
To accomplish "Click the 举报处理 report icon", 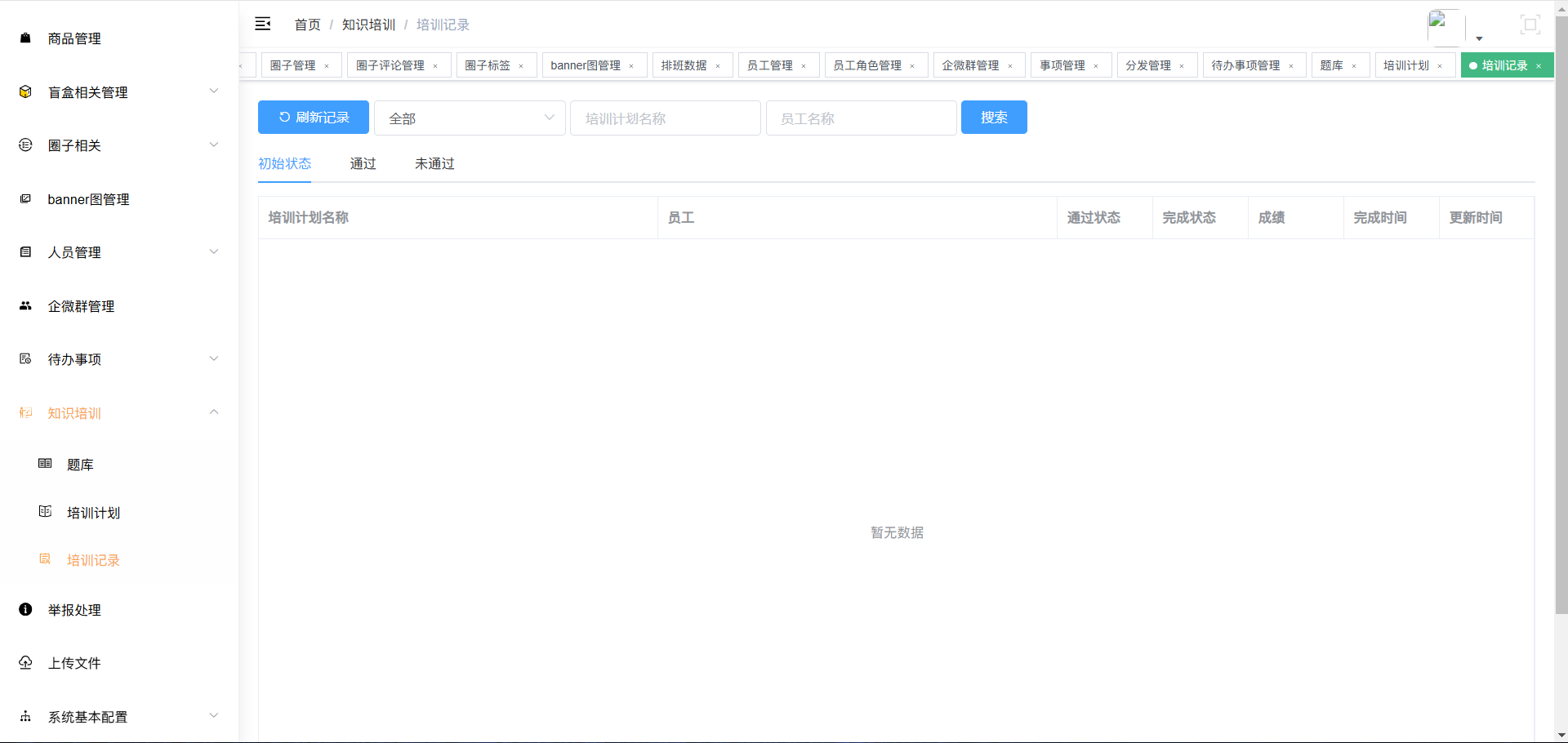I will pyautogui.click(x=24, y=609).
